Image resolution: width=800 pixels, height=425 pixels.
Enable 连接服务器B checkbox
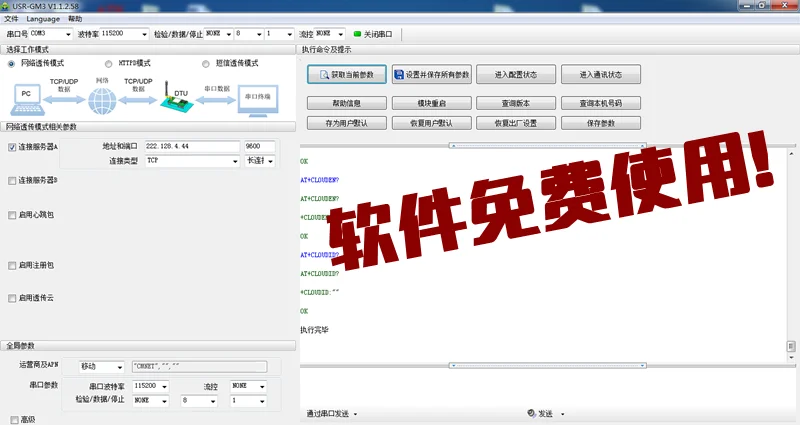12,181
